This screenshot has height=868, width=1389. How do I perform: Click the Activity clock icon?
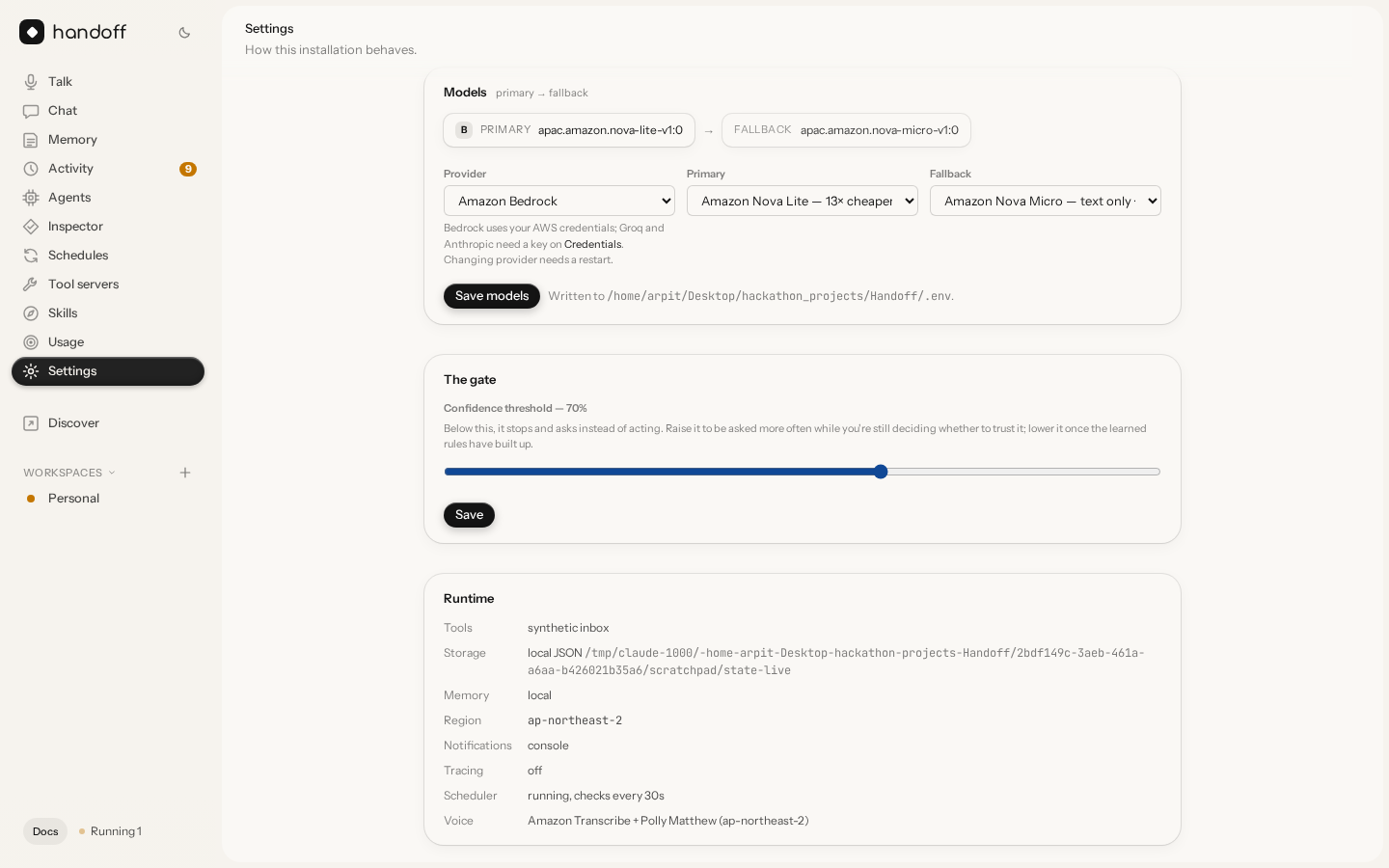pos(31,169)
